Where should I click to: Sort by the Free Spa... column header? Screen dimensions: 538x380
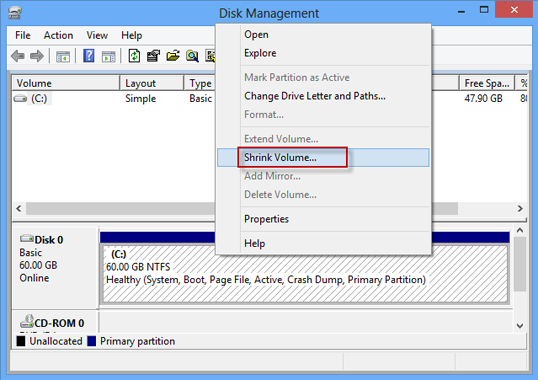coord(487,83)
